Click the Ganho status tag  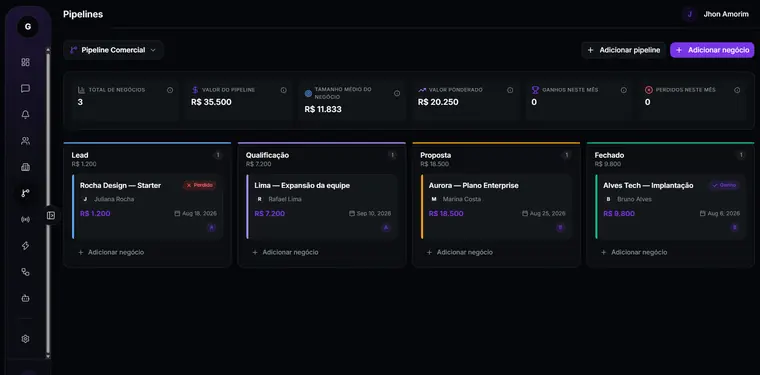click(724, 185)
